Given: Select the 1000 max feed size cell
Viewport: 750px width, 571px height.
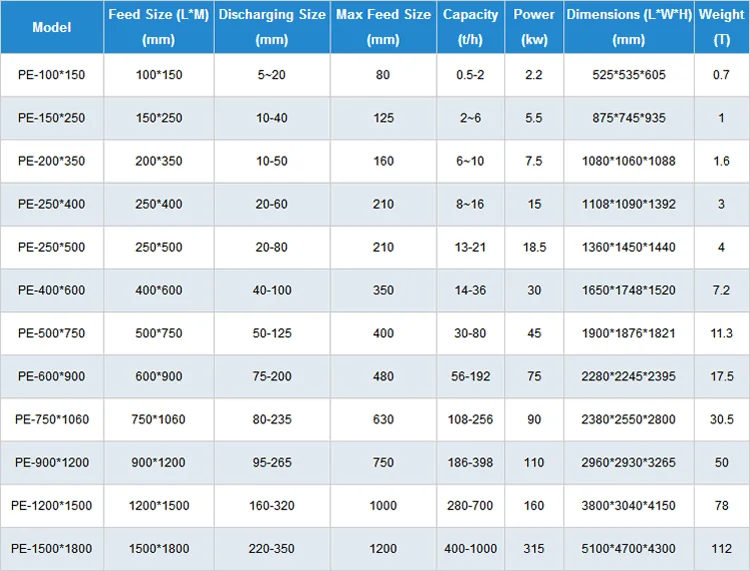Looking at the screenshot, I should click(383, 505).
